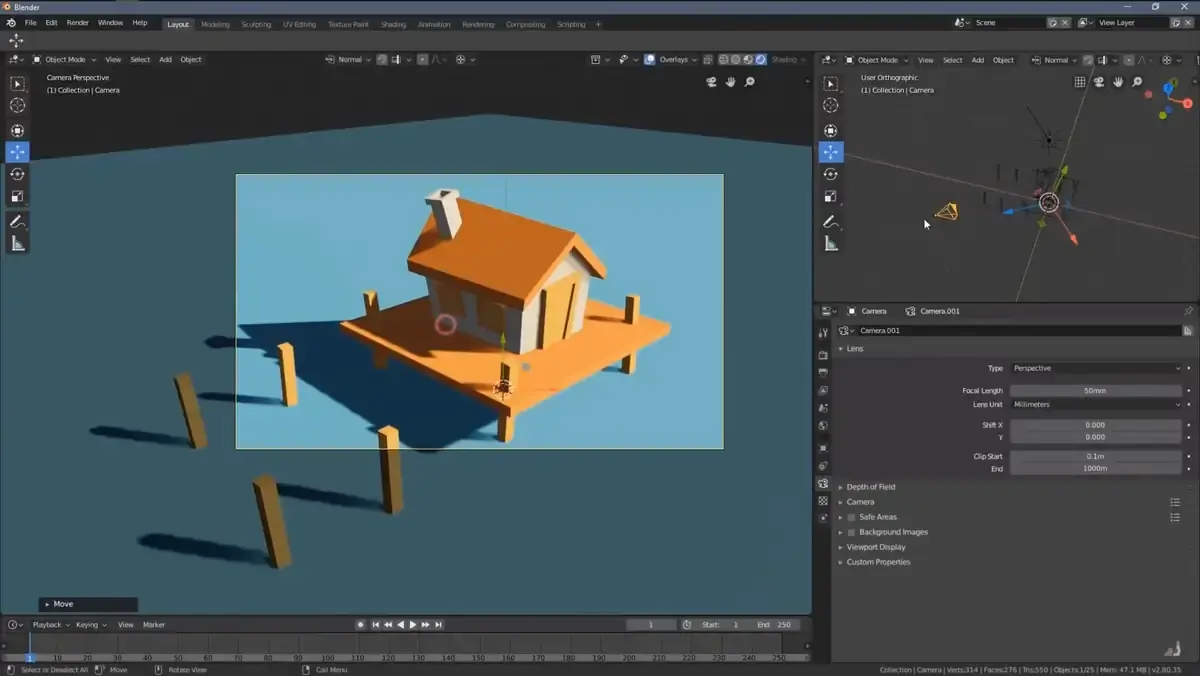Screen dimensions: 1200x676
Task: Click the Blender logo menu icon
Action: (11, 23)
